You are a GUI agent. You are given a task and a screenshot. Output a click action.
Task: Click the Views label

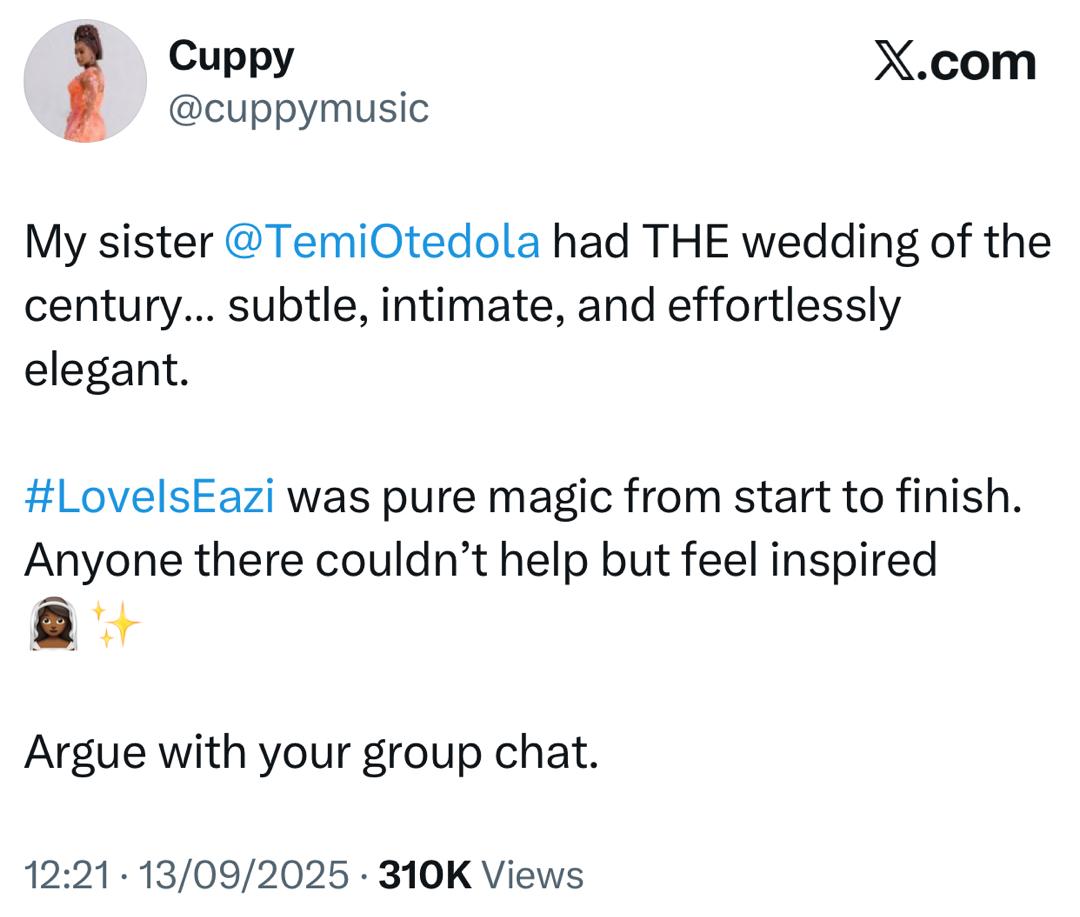tap(533, 874)
